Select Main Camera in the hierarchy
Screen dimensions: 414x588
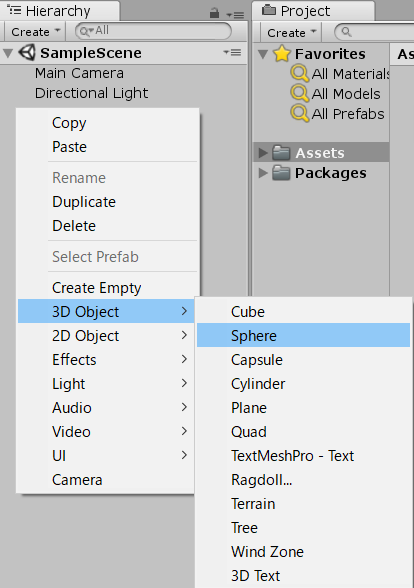click(79, 73)
